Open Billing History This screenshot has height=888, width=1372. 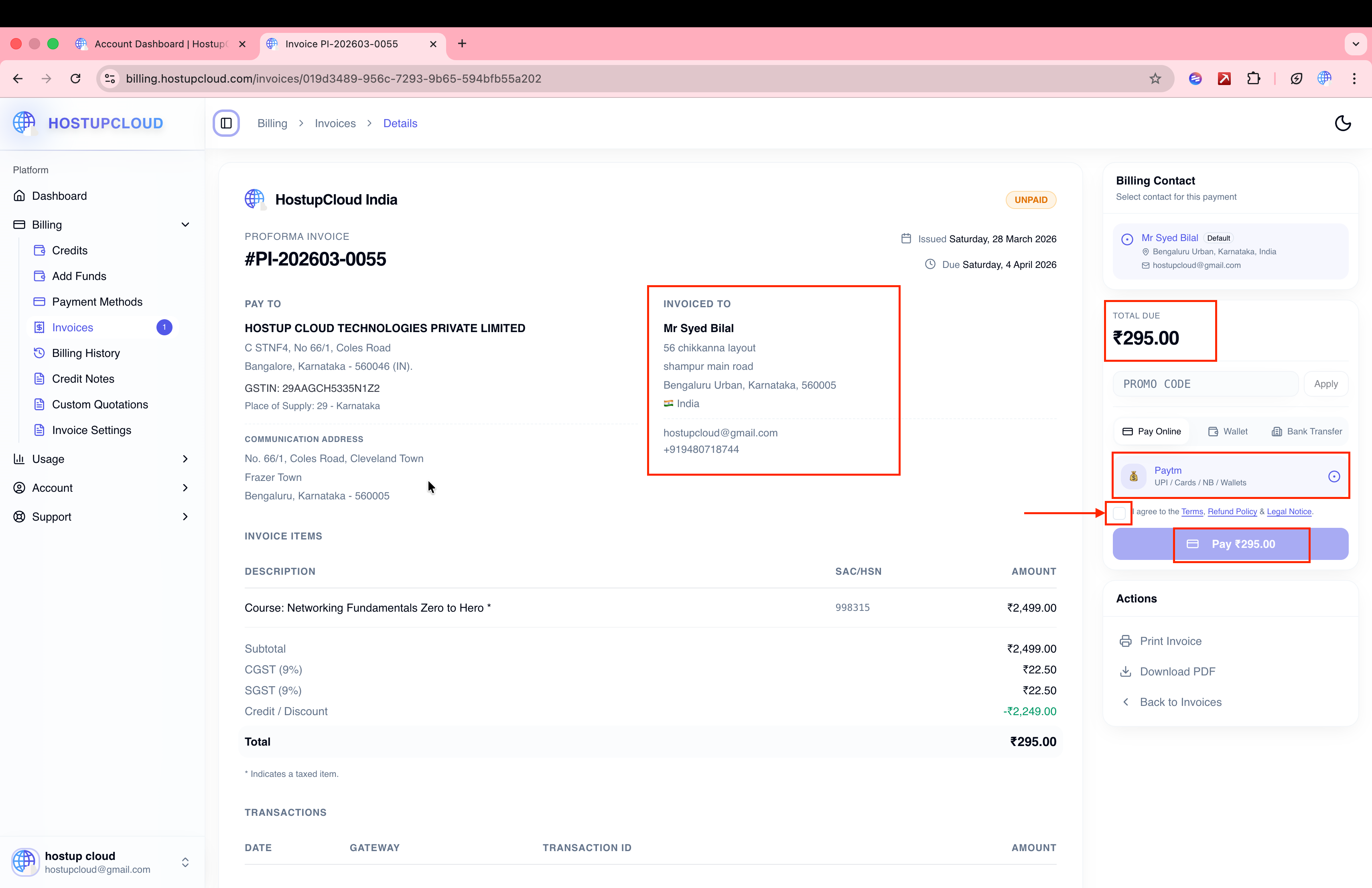tap(86, 353)
